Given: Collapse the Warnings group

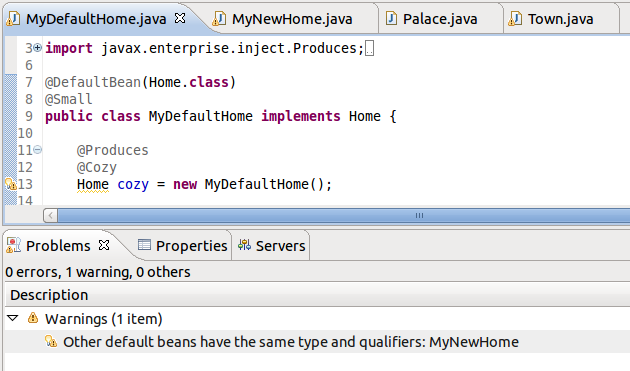Looking at the screenshot, I should (13, 318).
